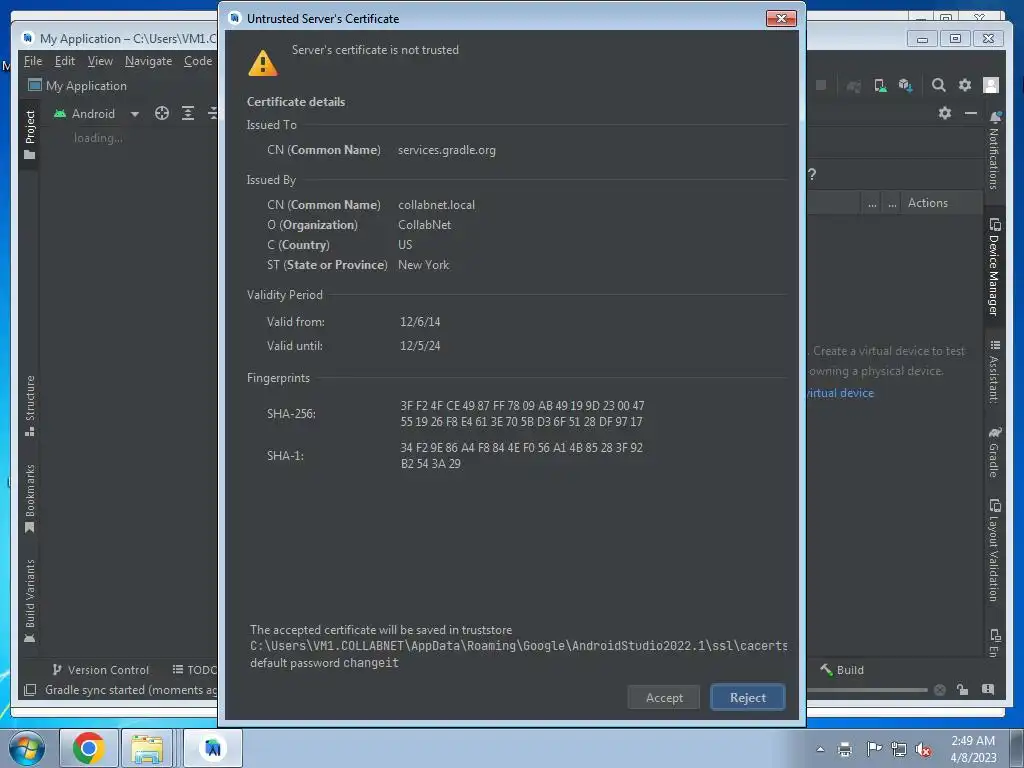Open the Device Manager side tab

[x=994, y=267]
